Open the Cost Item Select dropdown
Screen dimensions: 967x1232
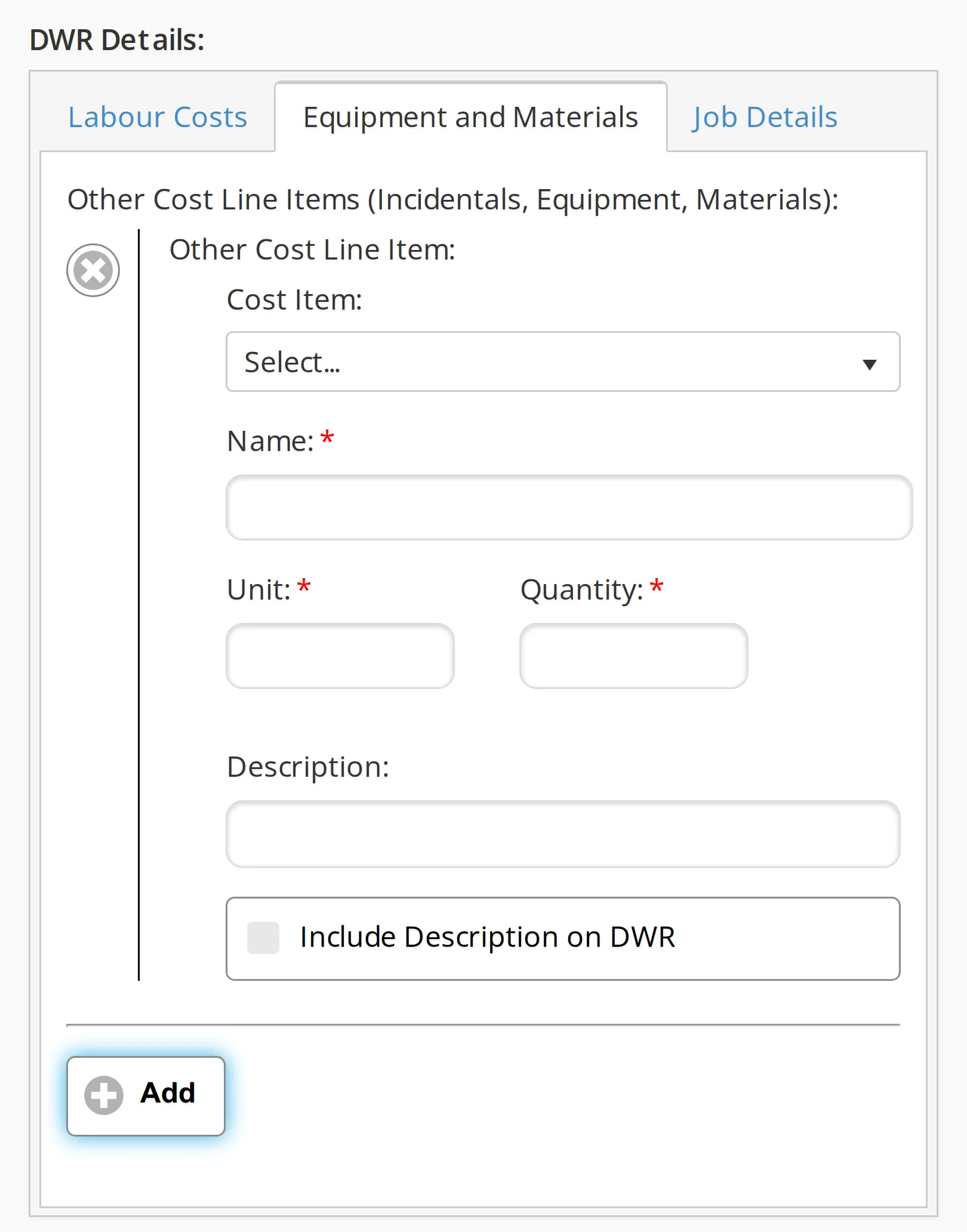pyautogui.click(x=563, y=362)
